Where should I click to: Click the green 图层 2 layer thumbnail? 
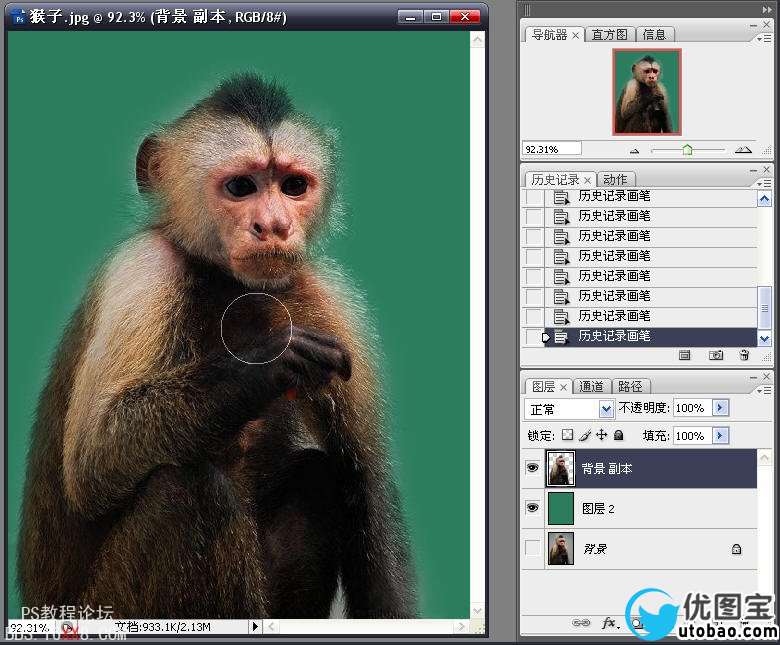(561, 508)
